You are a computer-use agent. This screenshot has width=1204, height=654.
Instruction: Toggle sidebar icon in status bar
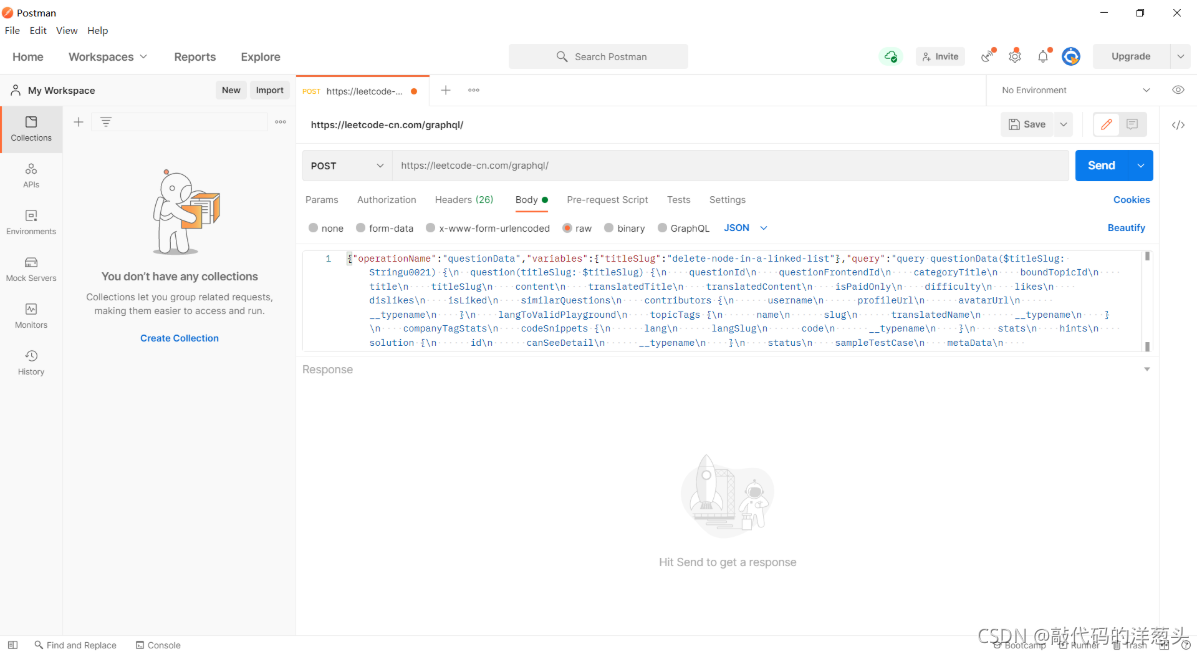pyautogui.click(x=13, y=645)
